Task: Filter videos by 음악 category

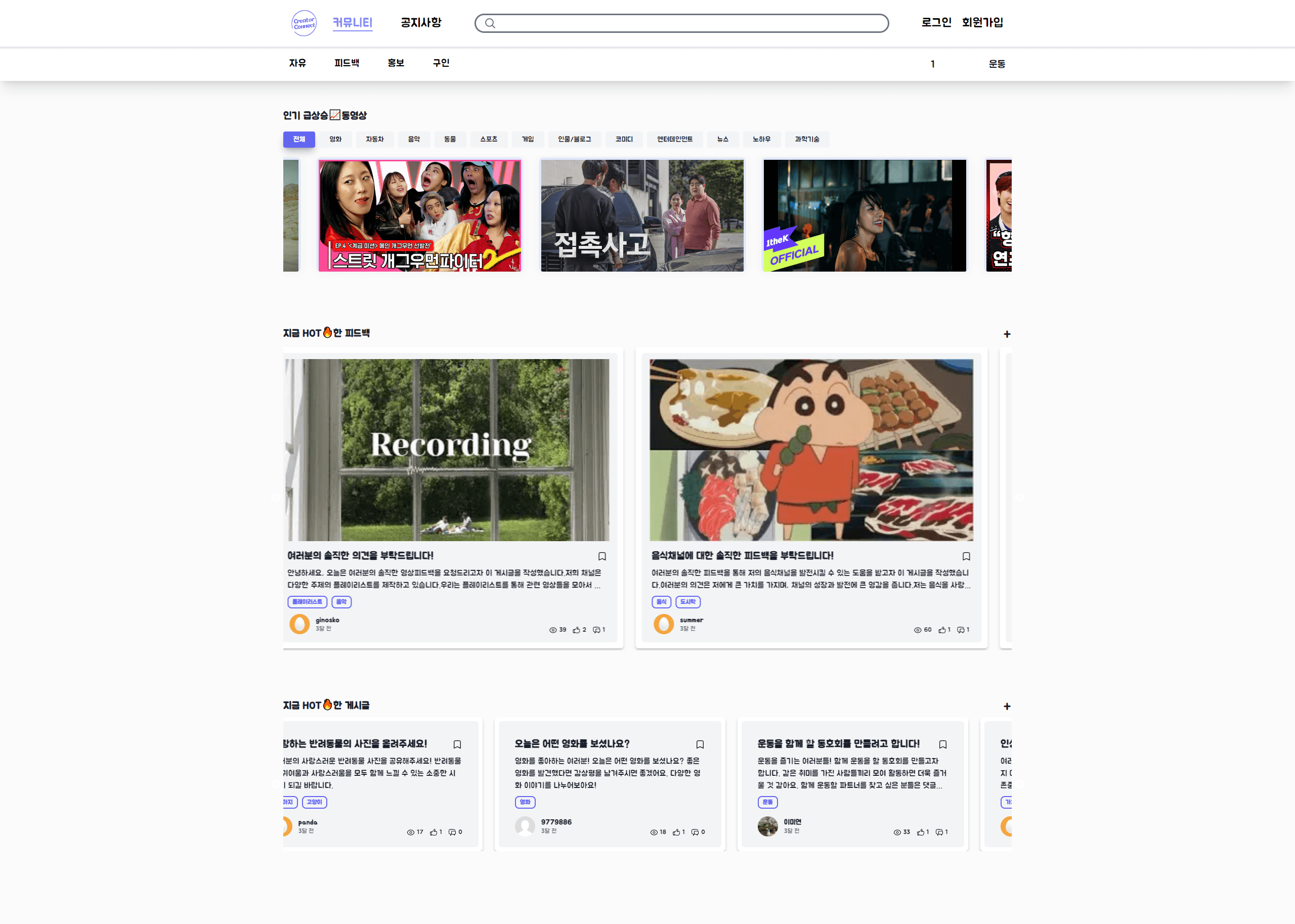Action: [414, 140]
